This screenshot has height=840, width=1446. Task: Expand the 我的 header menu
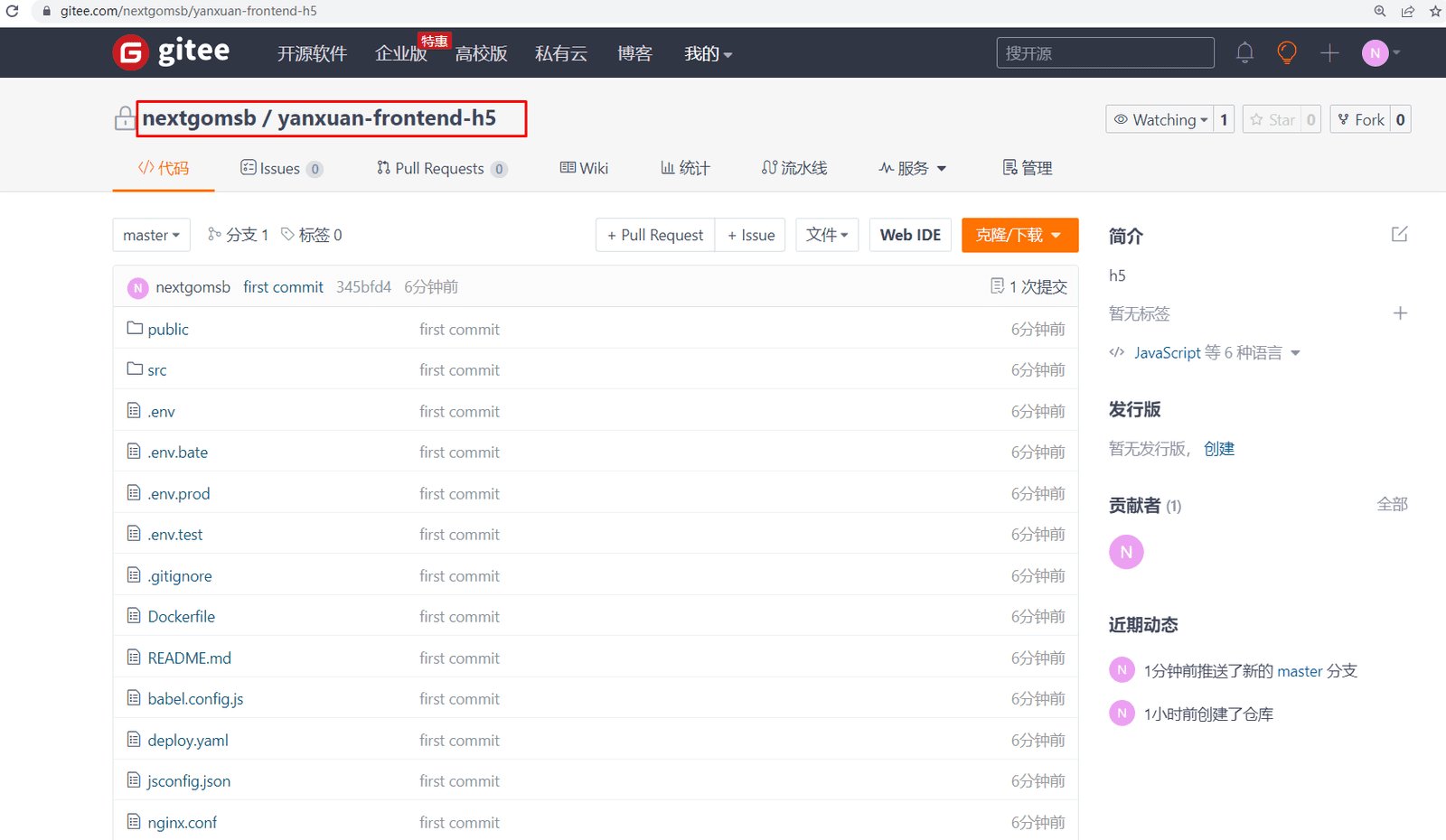point(708,54)
